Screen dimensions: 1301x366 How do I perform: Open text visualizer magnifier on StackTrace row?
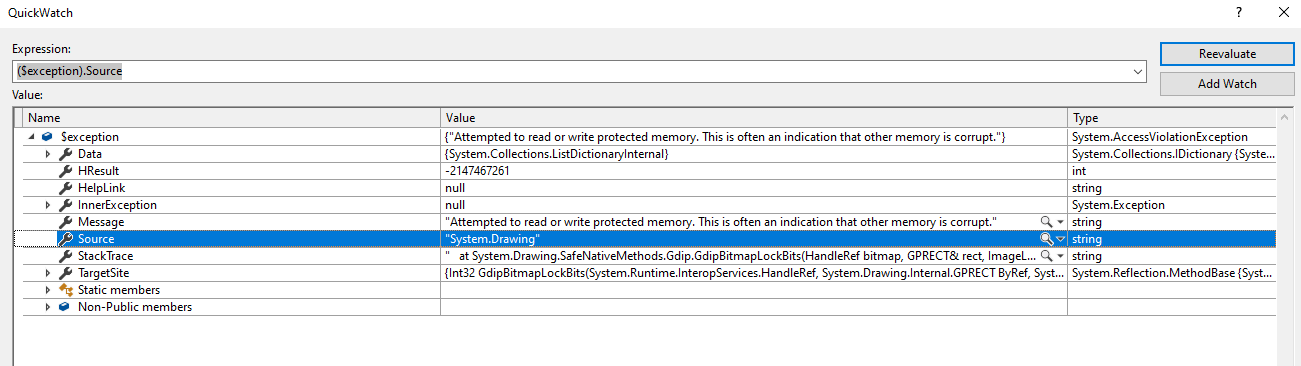1046,255
